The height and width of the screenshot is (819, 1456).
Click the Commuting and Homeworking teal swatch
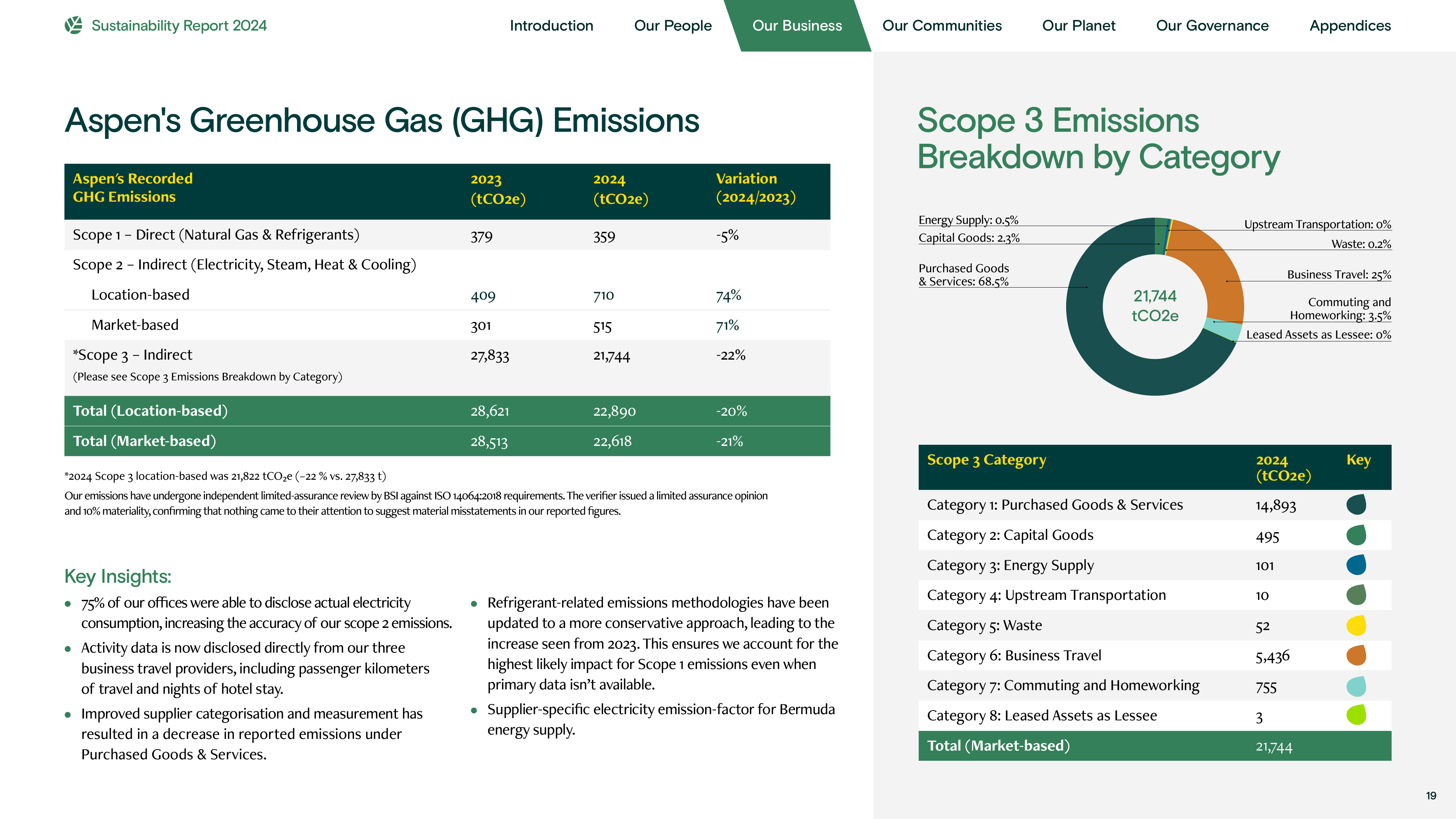pos(1356,686)
